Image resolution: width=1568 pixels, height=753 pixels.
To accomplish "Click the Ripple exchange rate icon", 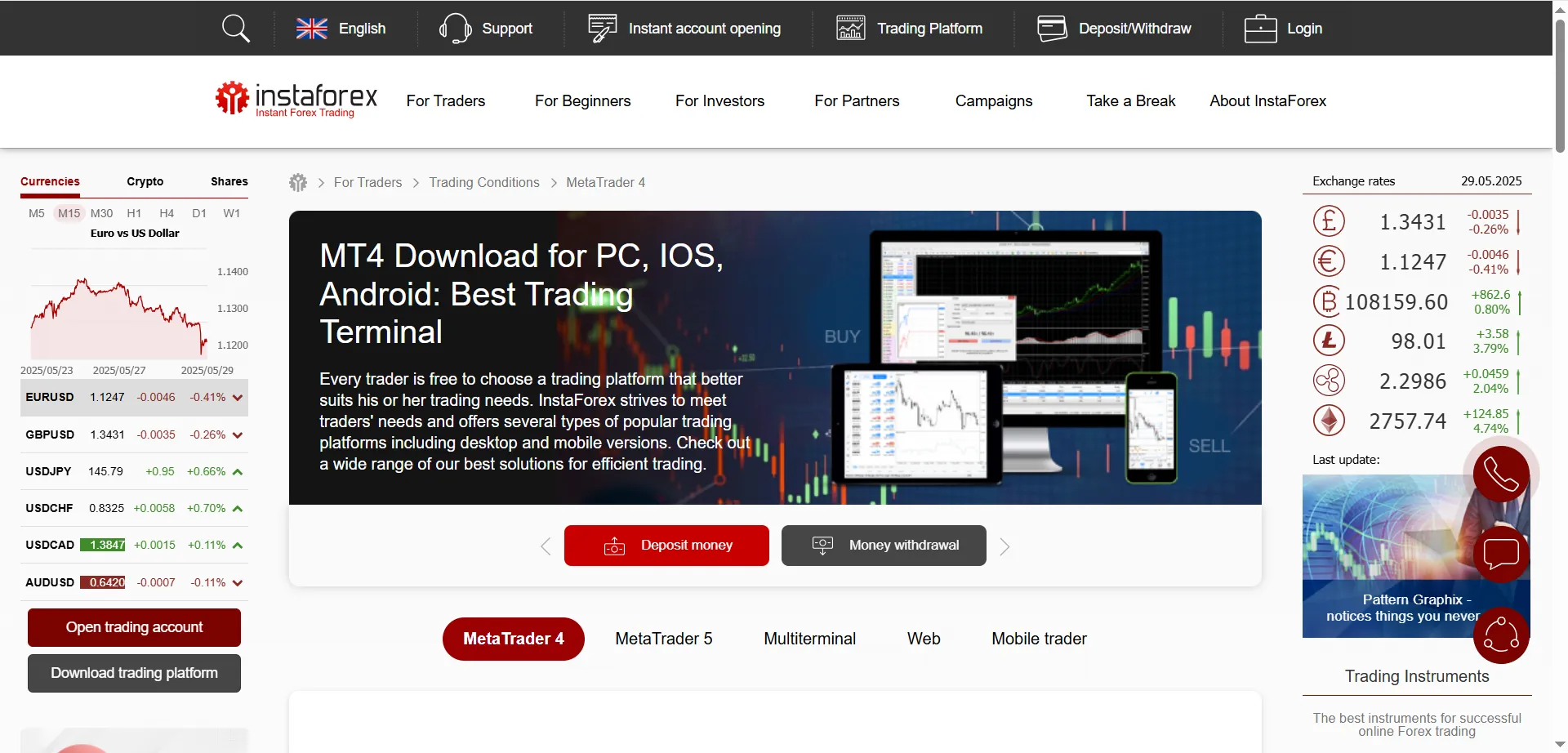I will coord(1329,381).
